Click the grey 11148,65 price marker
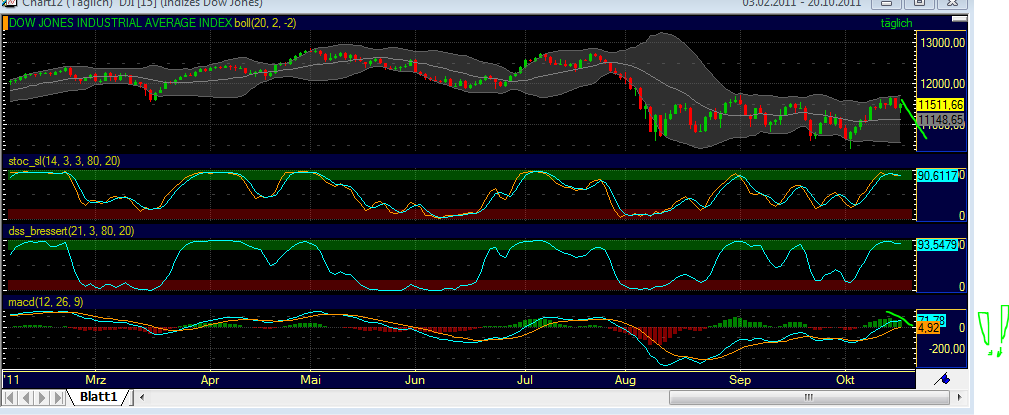Viewport: 1009px width, 415px height. coord(940,119)
